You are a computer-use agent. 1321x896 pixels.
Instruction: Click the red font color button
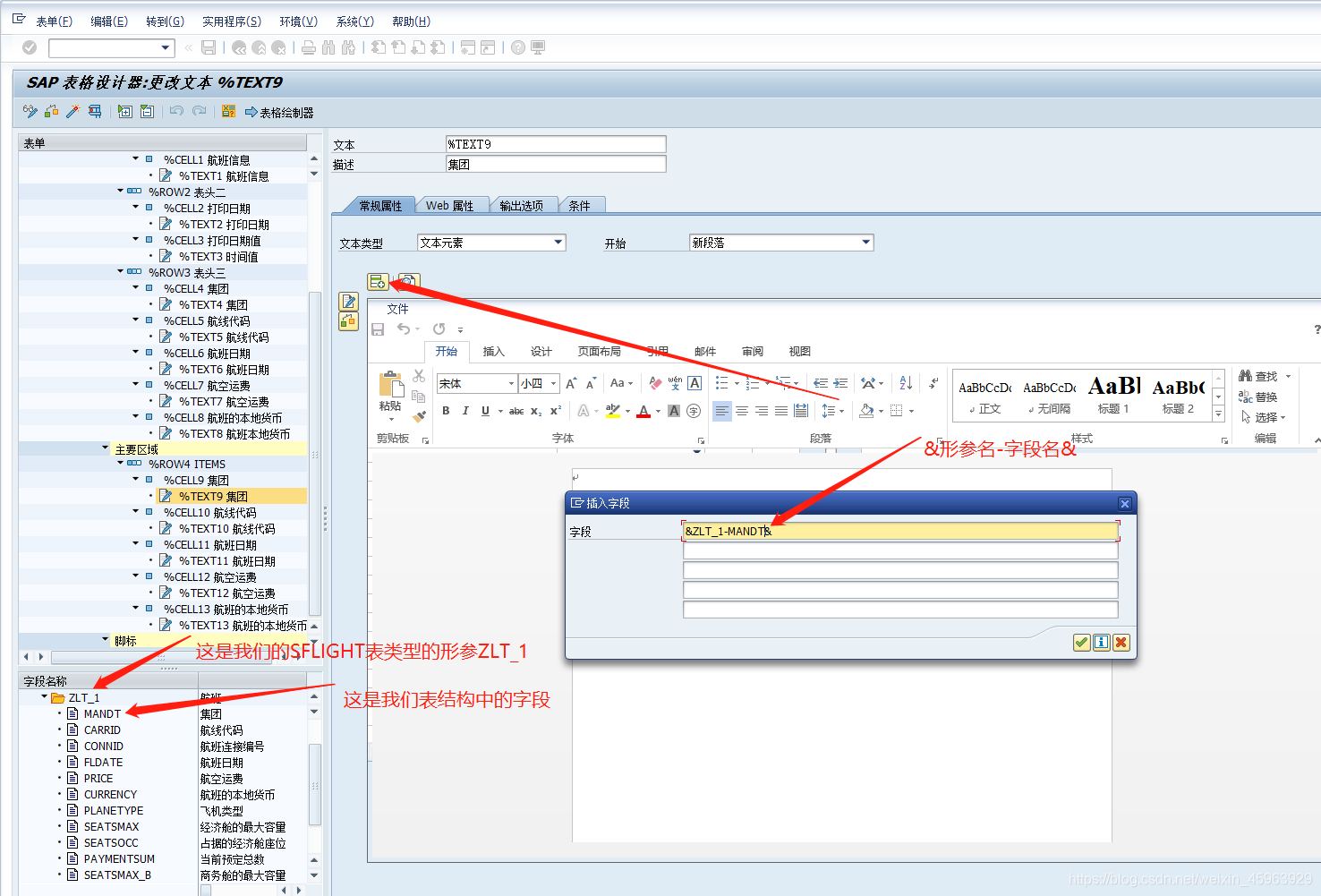(x=643, y=411)
